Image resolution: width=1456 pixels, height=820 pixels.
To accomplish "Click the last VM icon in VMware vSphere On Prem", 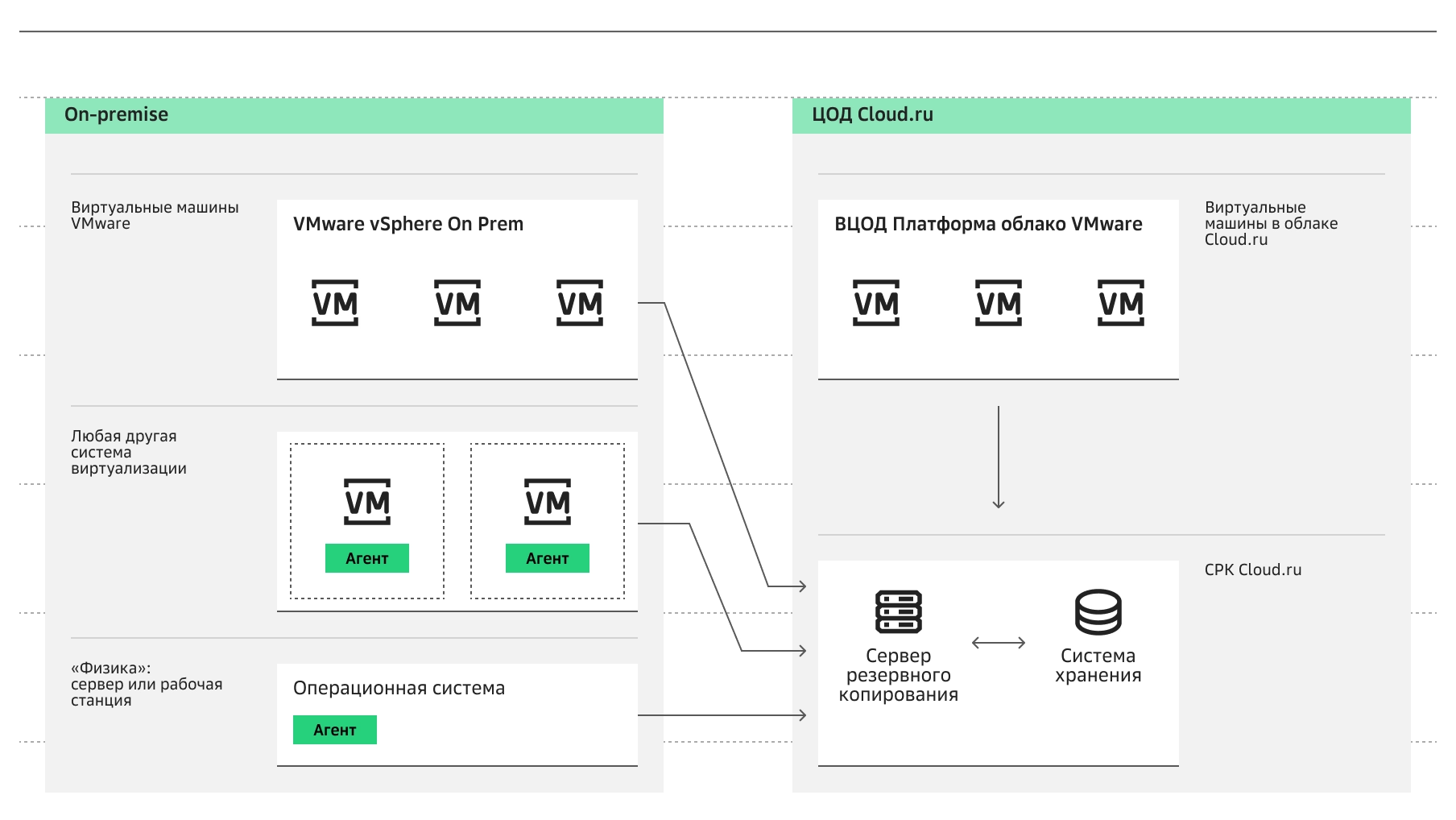I will coord(580,303).
